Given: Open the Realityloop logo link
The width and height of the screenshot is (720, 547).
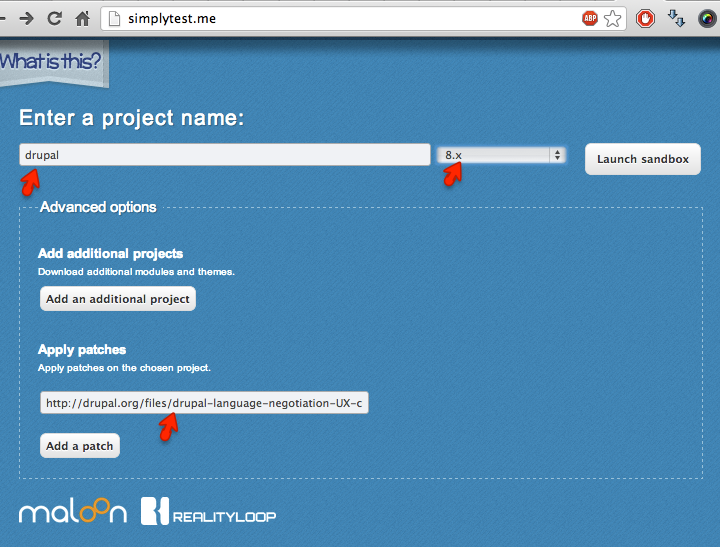Looking at the screenshot, I should 208,511.
